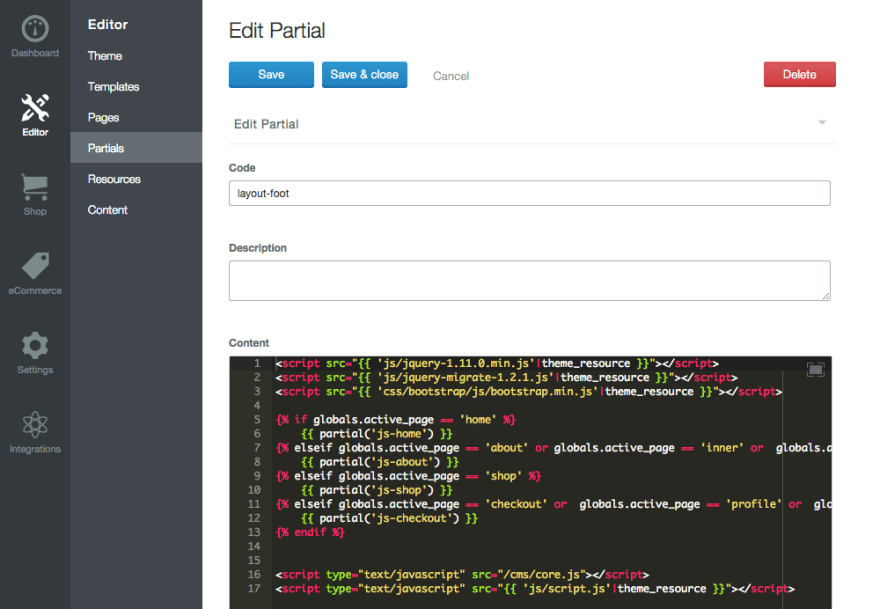Toggle fullscreen mode in the code editor
The image size is (880, 609).
814,369
